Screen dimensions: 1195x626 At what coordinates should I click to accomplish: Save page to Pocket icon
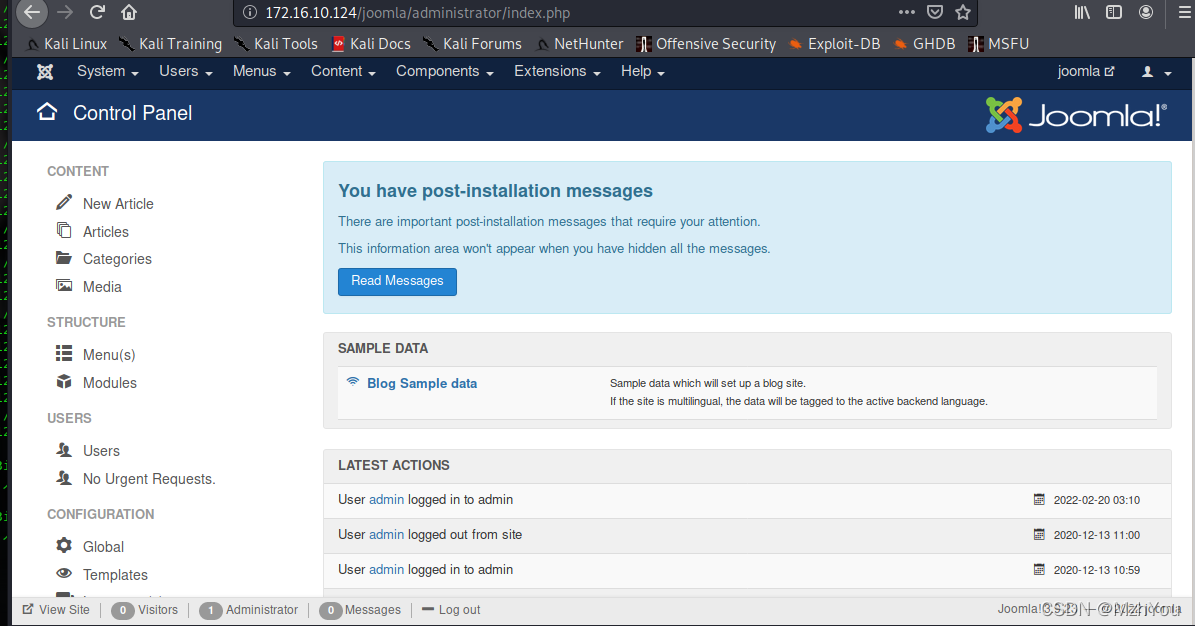[935, 12]
